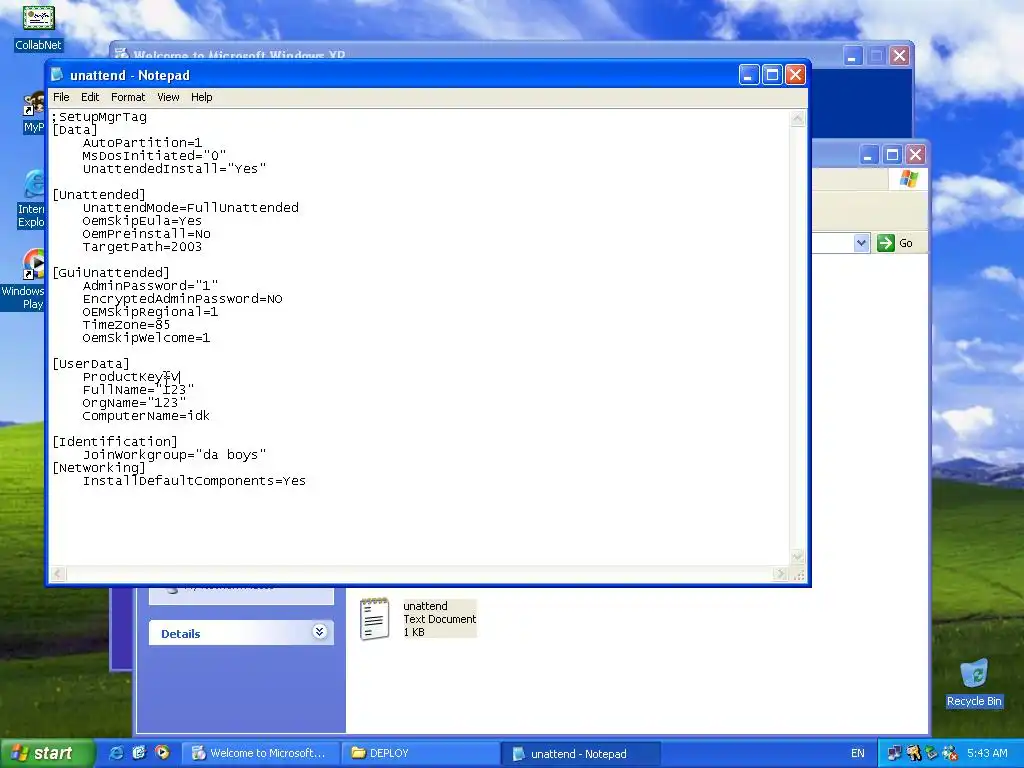The height and width of the screenshot is (768, 1024).
Task: Click on the [GuiUnattended] section header
Action: coord(111,273)
